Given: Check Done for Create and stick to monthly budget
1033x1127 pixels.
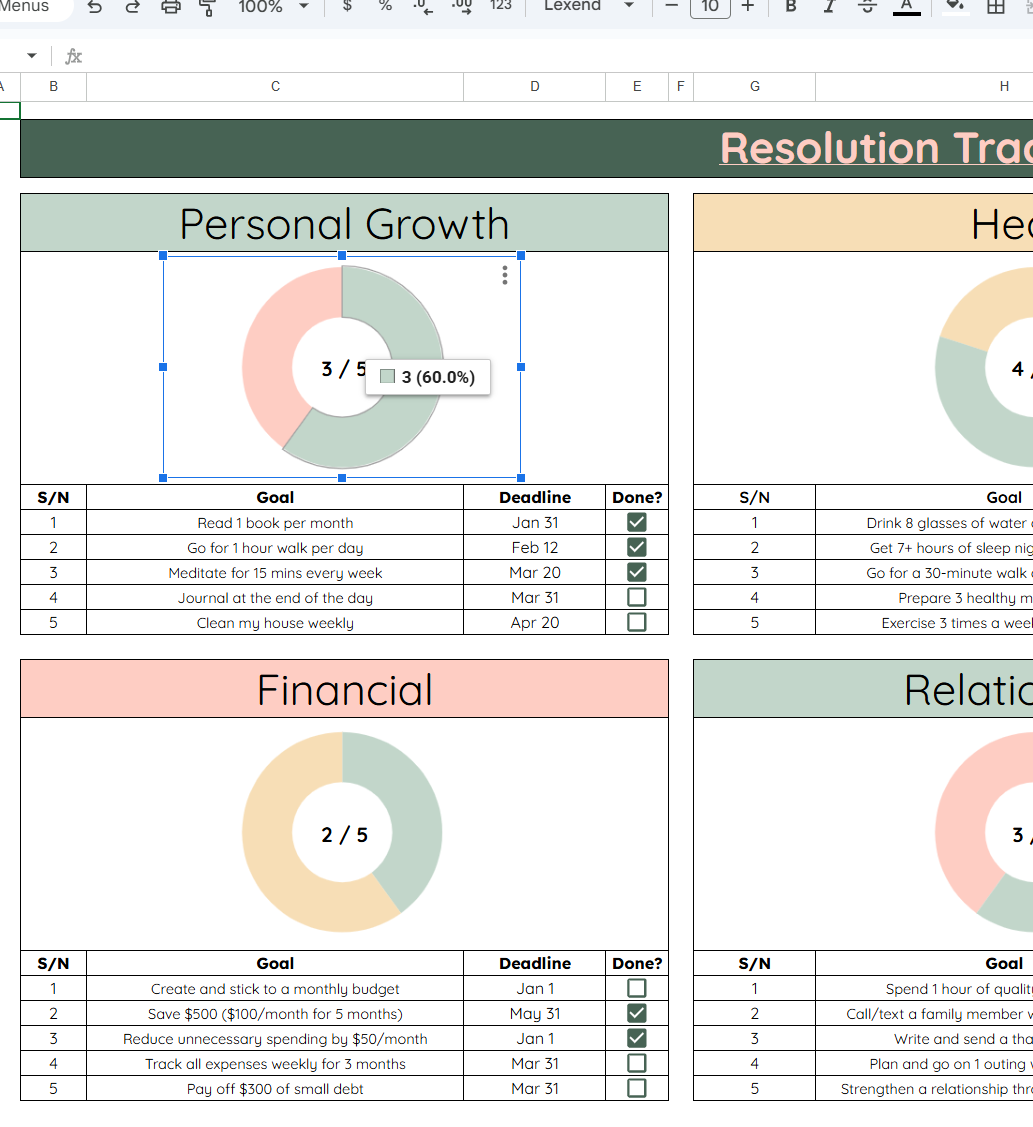Looking at the screenshot, I should [637, 988].
